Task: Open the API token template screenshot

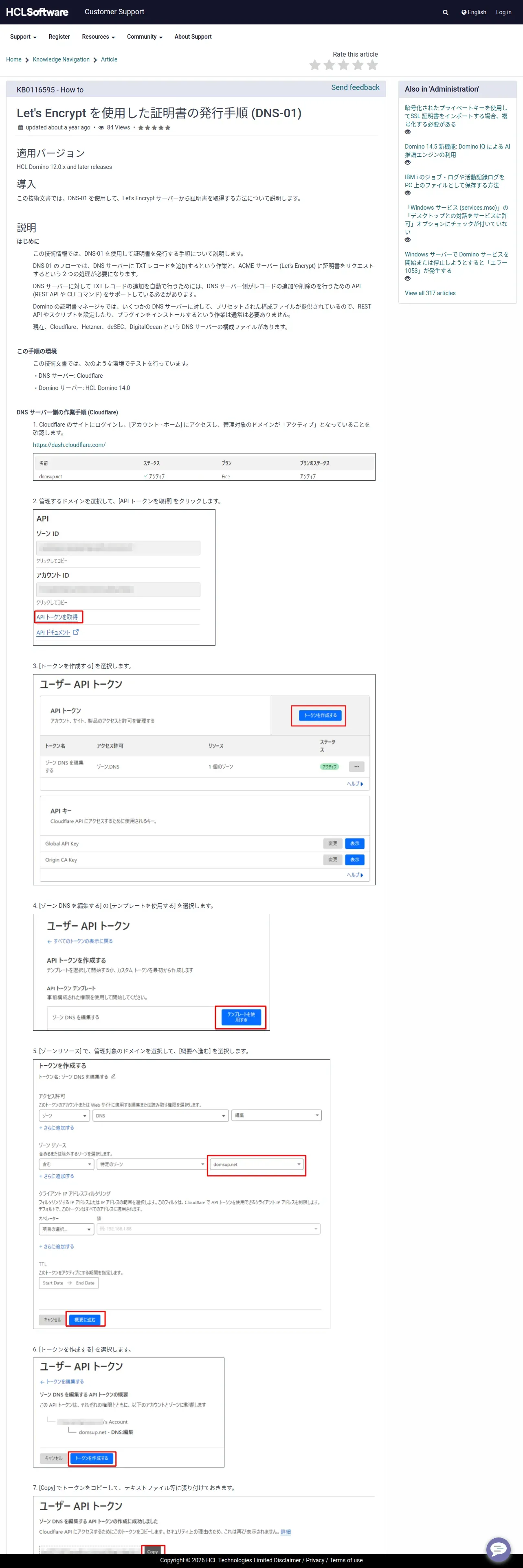Action: tap(152, 973)
